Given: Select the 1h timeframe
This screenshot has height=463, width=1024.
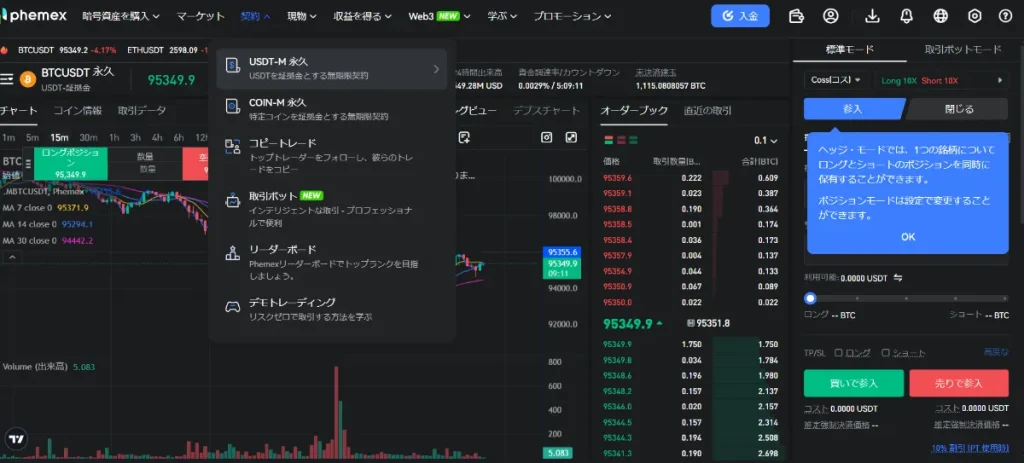Looking at the screenshot, I should click(114, 137).
